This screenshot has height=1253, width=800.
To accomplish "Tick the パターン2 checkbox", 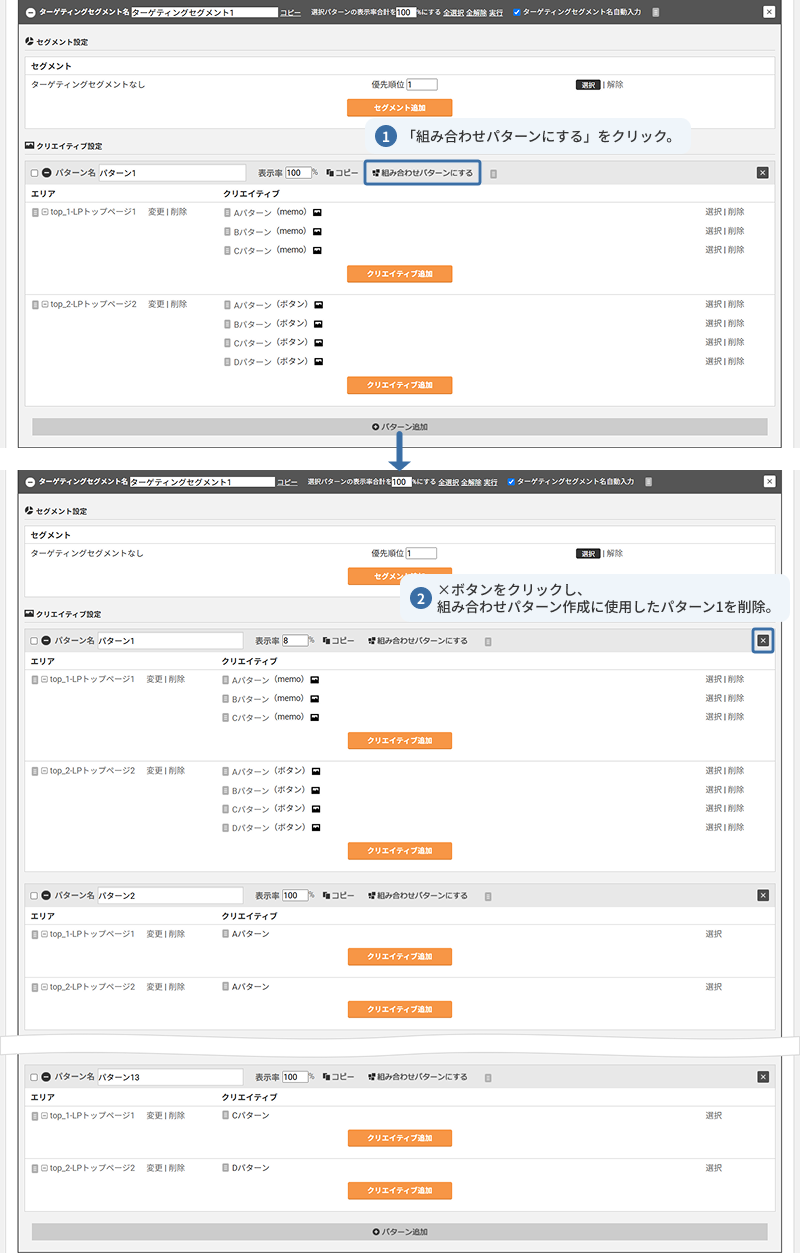I will coord(34,896).
